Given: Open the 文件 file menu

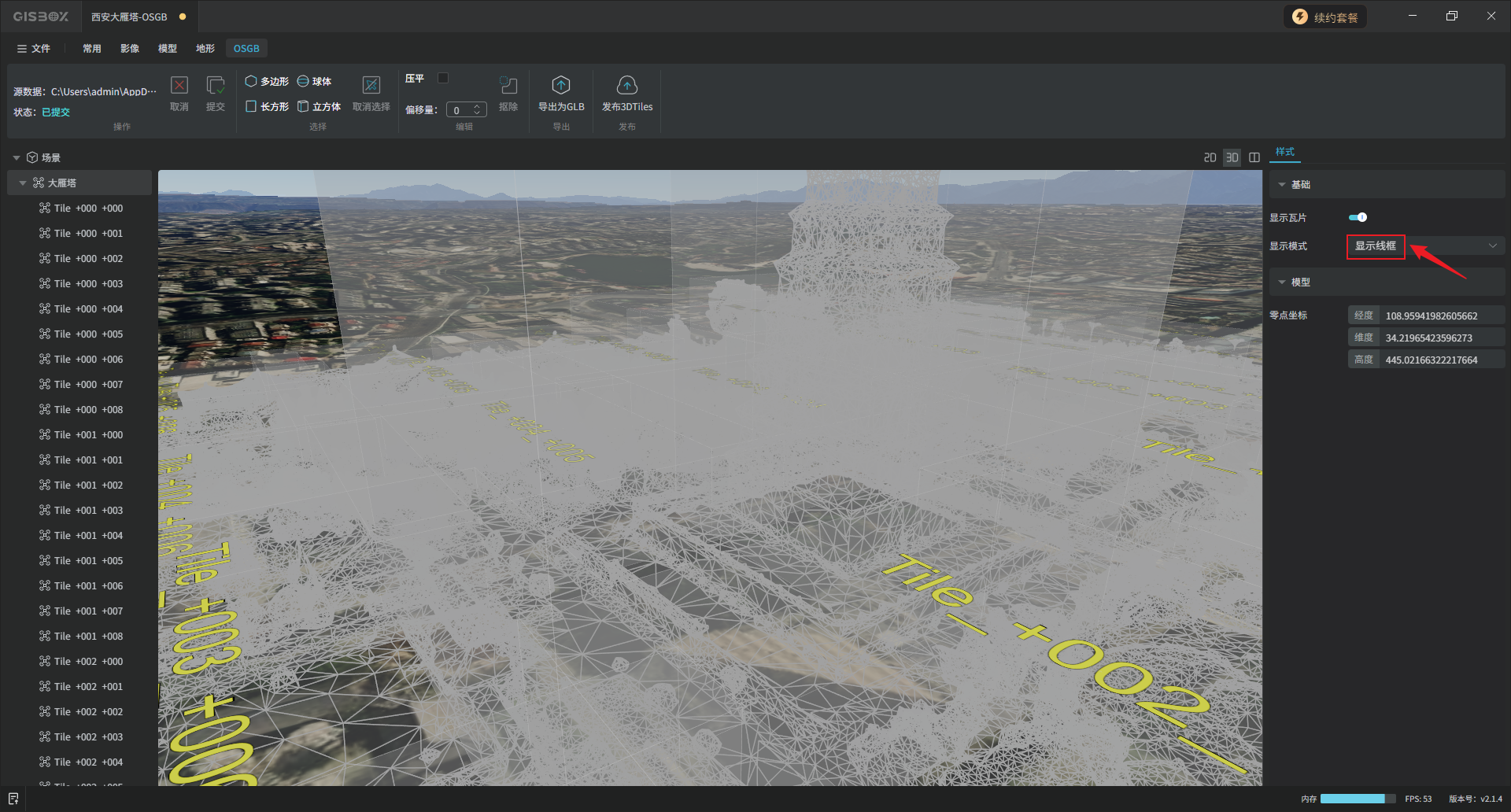Looking at the screenshot, I should [34, 49].
